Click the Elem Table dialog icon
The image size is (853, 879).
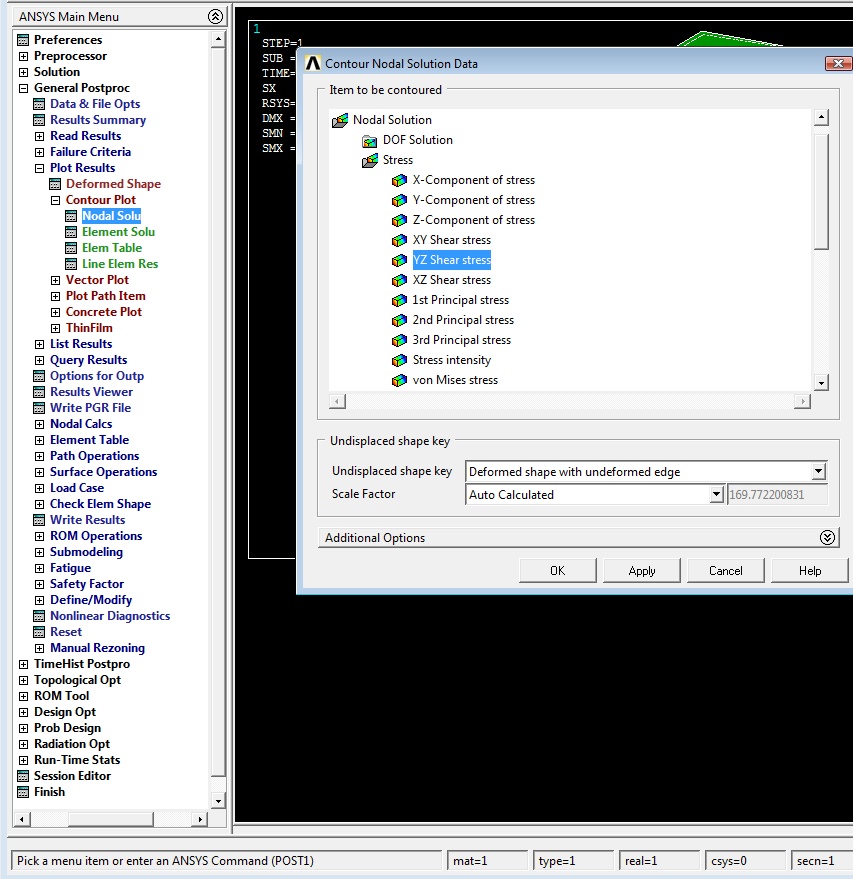pos(71,248)
